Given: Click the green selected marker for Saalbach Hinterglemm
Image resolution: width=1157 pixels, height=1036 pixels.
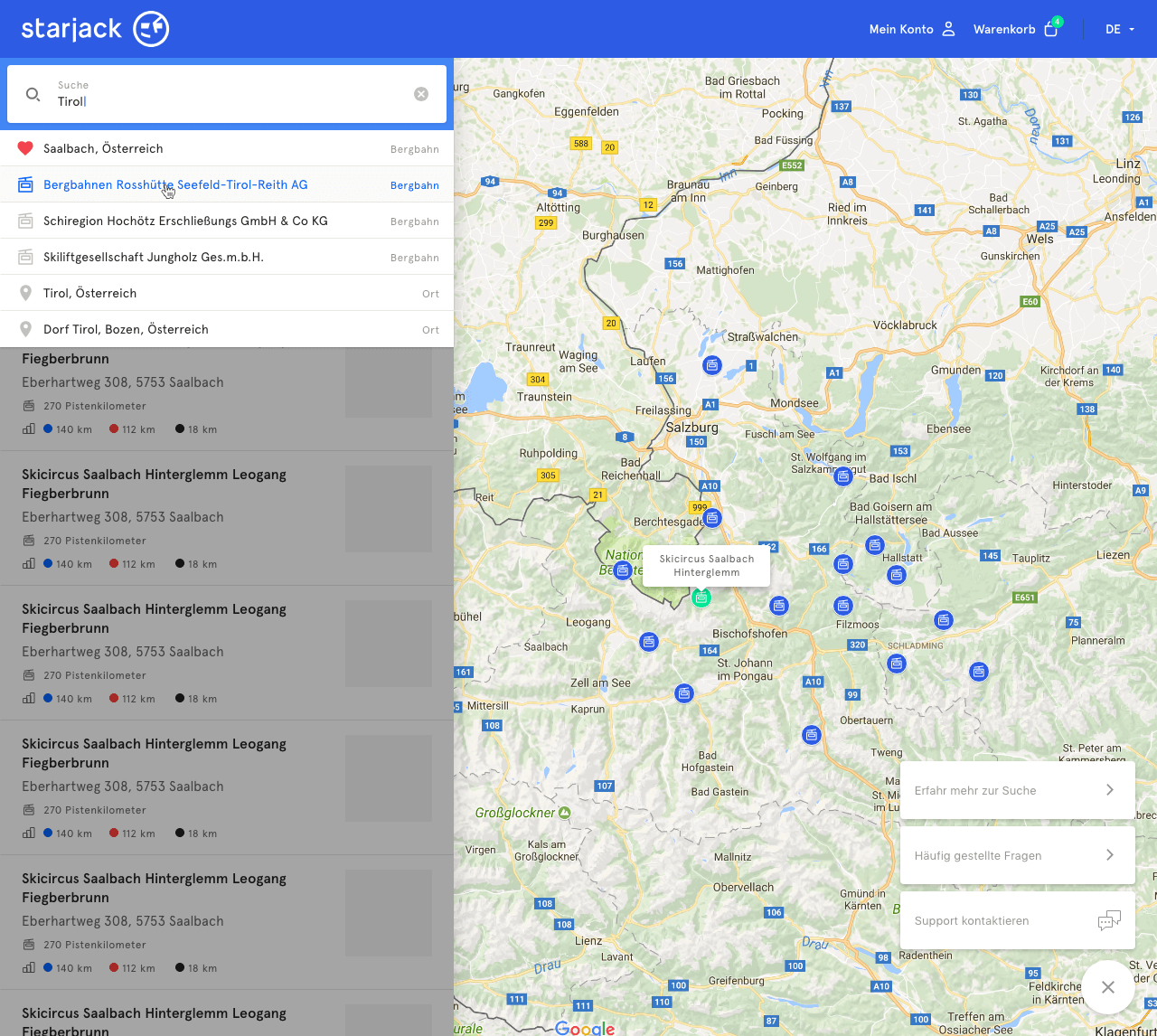Looking at the screenshot, I should (x=701, y=598).
